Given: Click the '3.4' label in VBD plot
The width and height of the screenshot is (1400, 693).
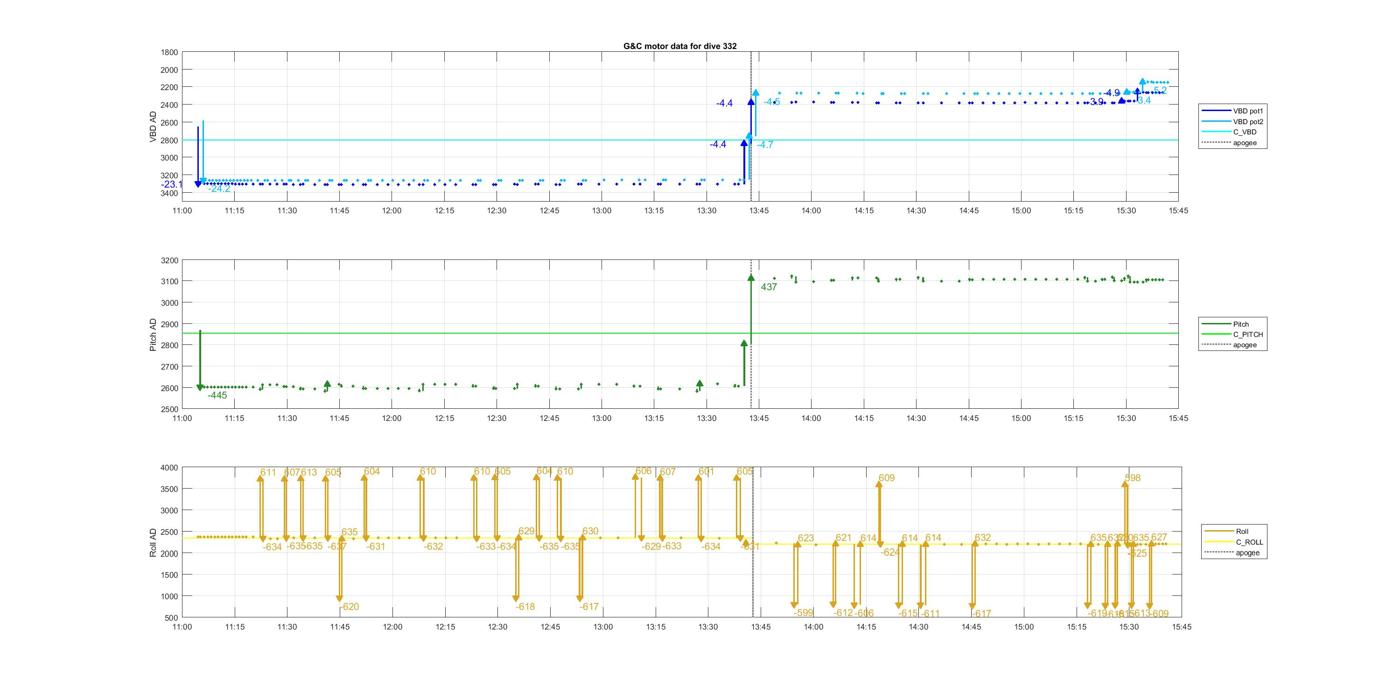Looking at the screenshot, I should (1144, 101).
